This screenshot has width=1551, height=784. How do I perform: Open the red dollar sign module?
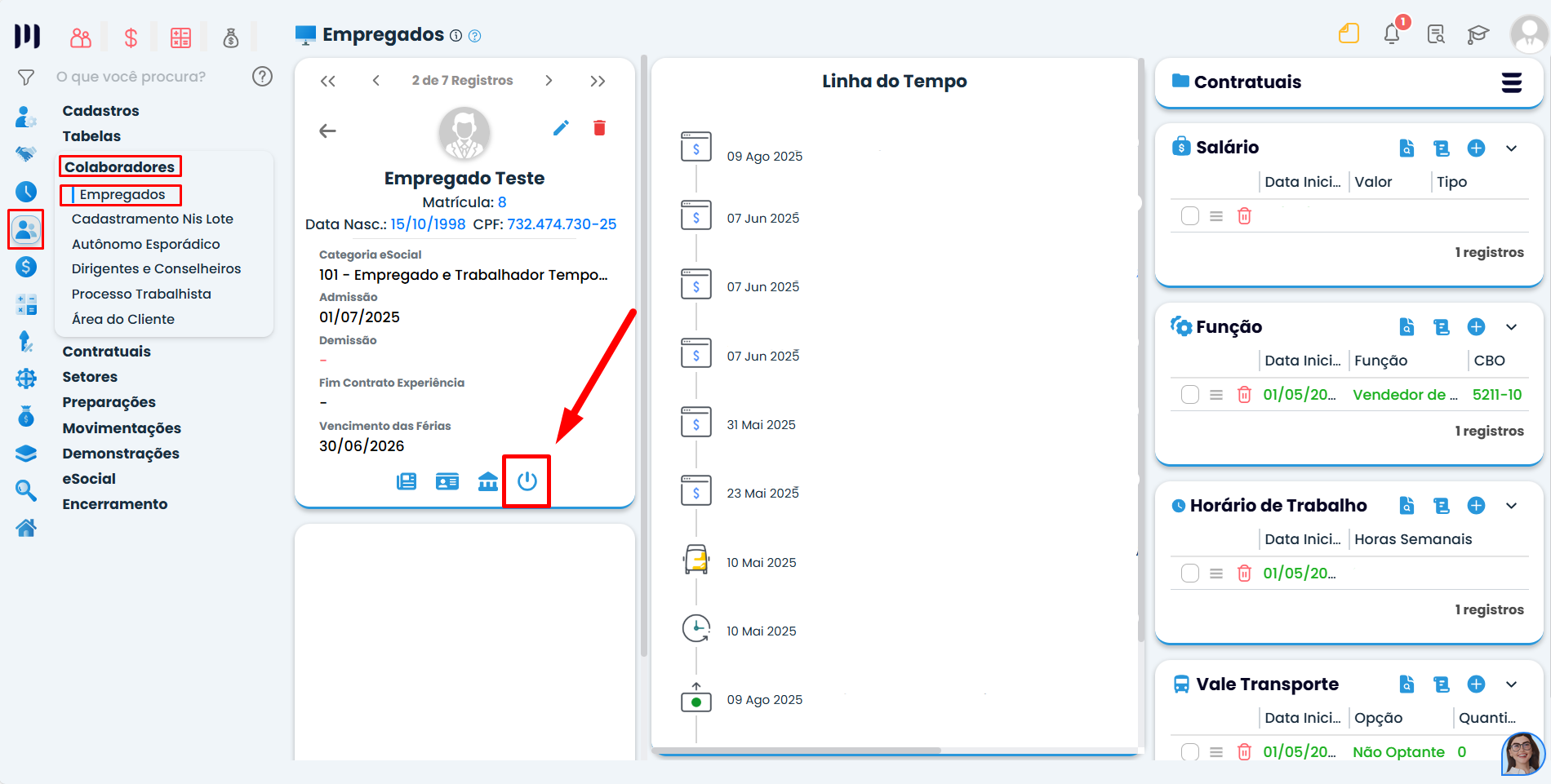tap(131, 38)
